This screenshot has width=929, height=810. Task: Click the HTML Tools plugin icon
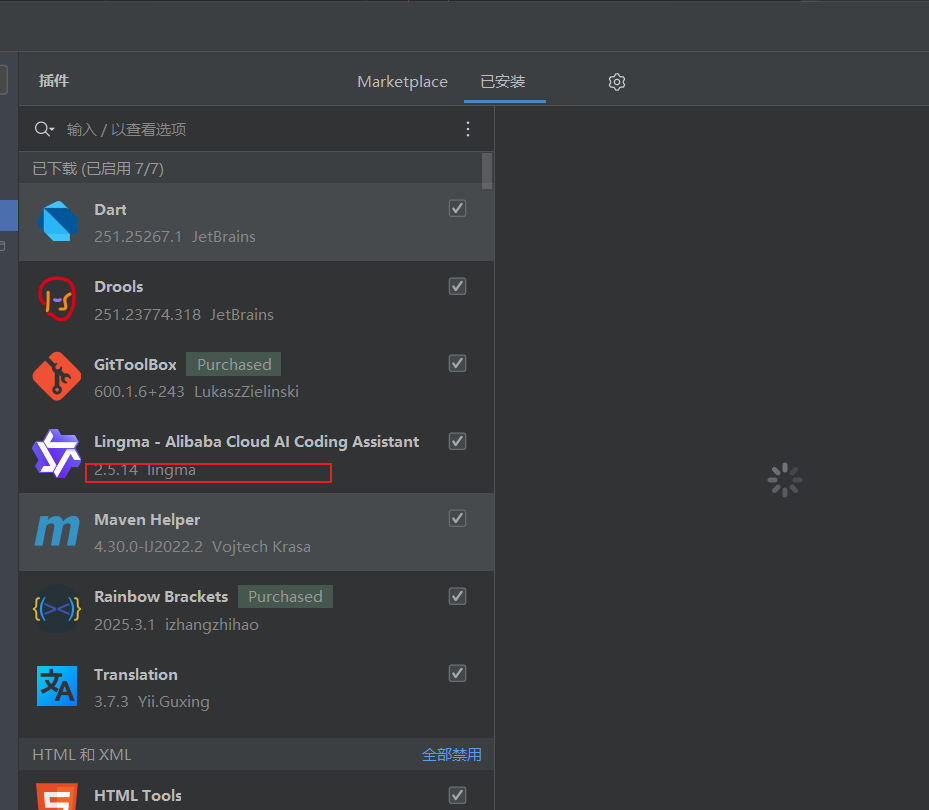(x=57, y=796)
